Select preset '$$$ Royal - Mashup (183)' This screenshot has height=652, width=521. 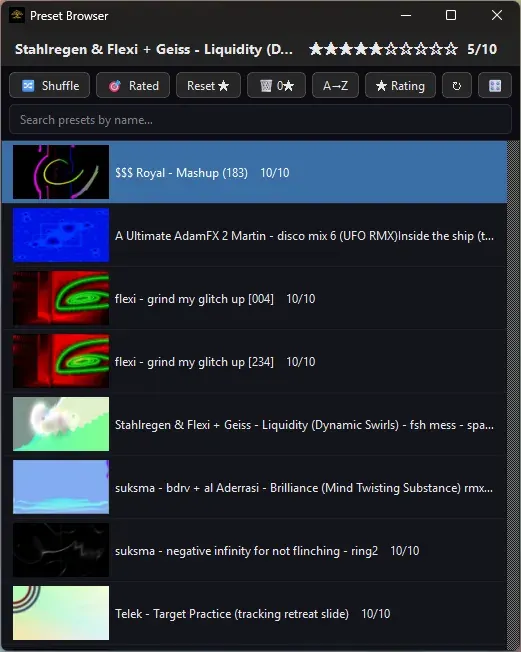pyautogui.click(x=254, y=172)
